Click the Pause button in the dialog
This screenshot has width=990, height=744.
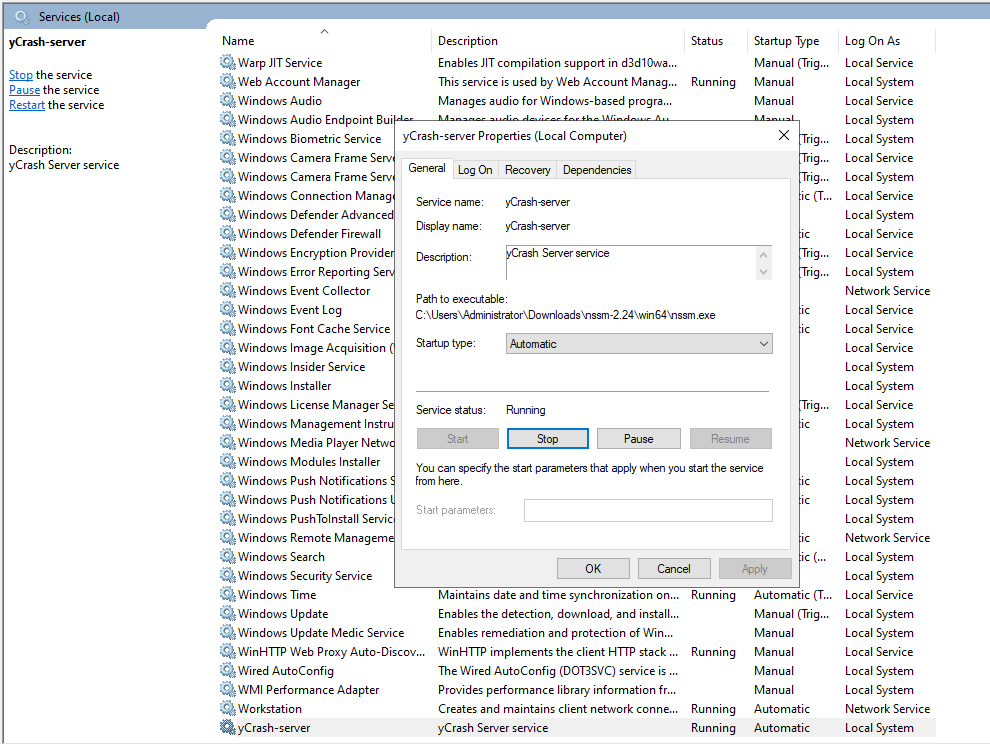coord(638,439)
